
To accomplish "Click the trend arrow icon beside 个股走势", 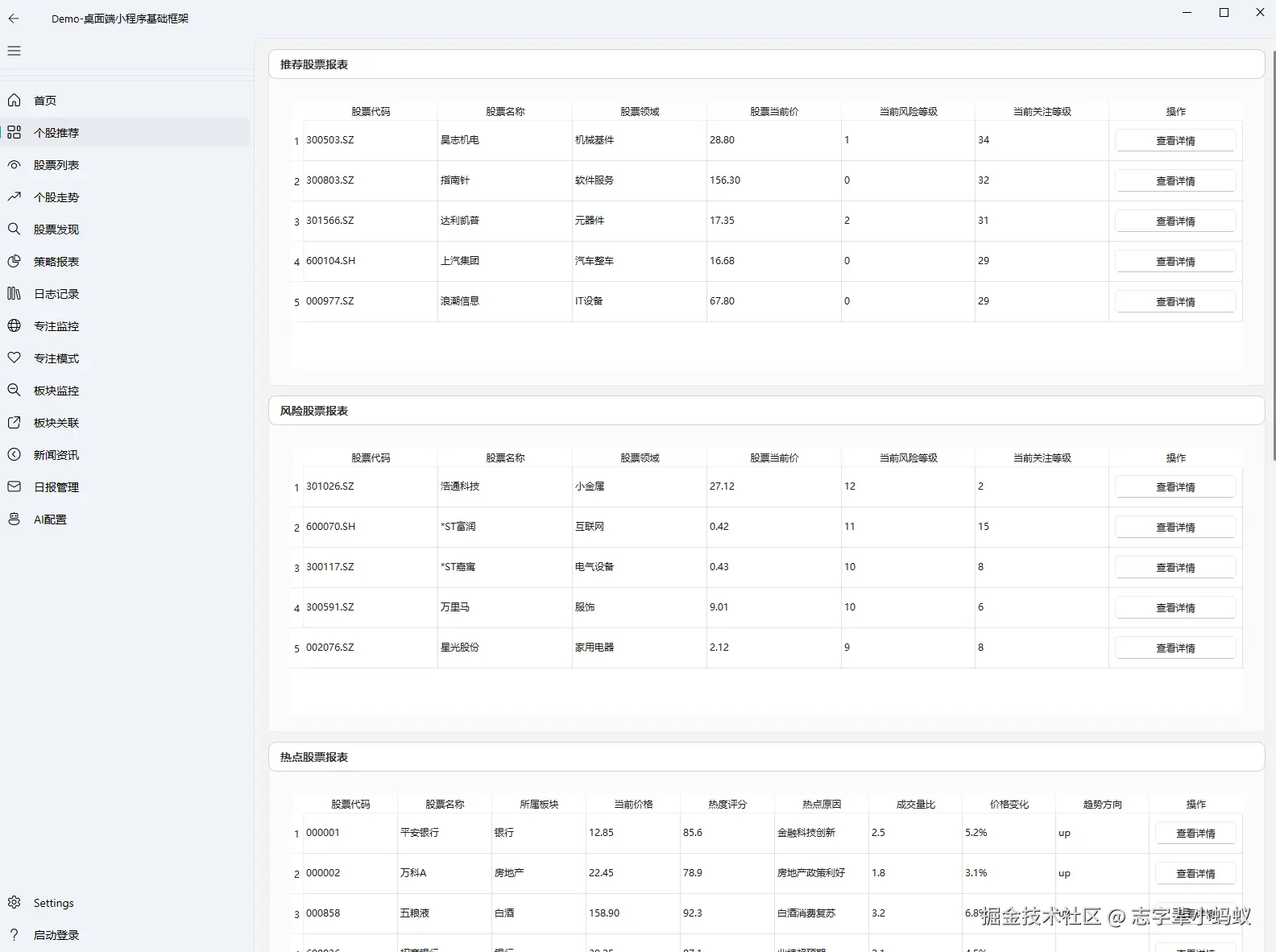I will pos(14,197).
